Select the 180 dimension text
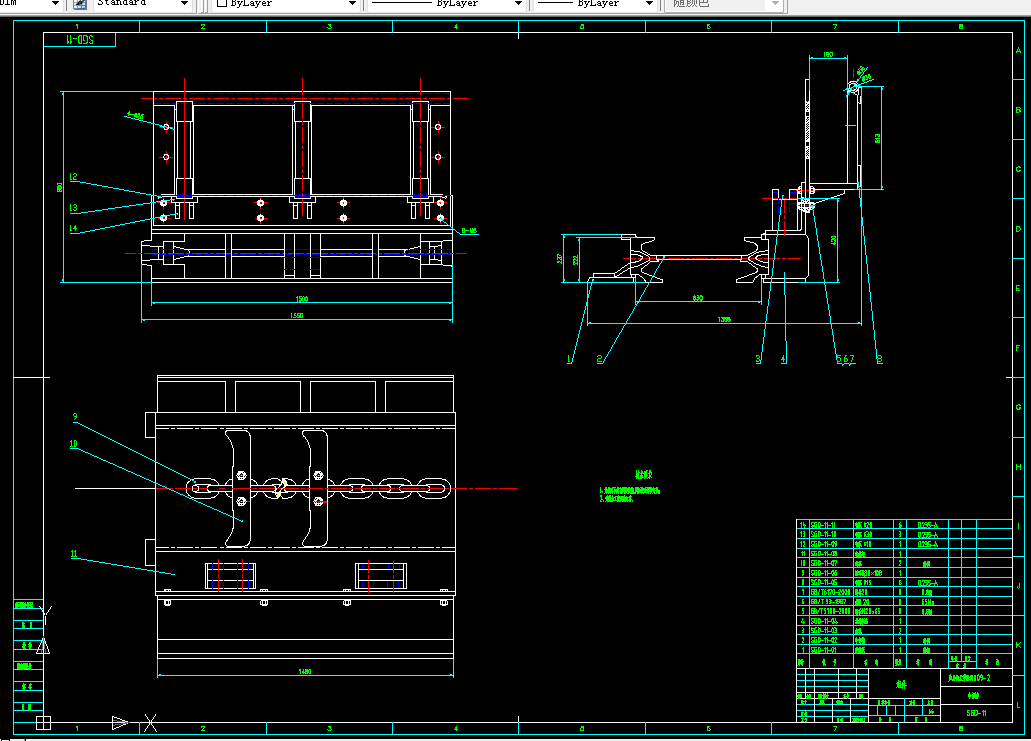The image size is (1031, 741). point(828,55)
